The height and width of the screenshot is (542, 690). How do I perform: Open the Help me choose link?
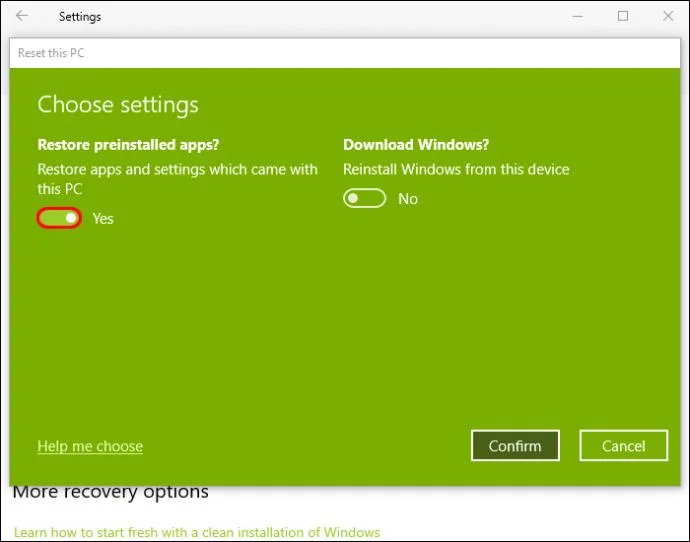90,446
